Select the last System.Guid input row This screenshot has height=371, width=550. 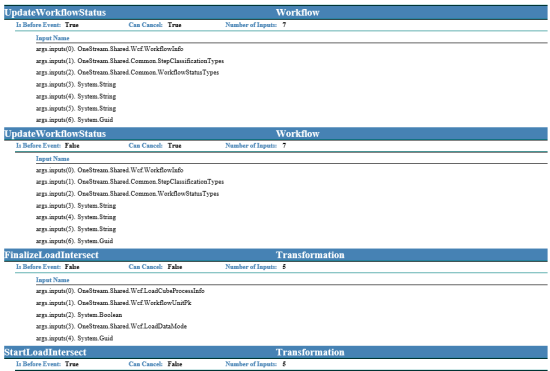point(74,338)
